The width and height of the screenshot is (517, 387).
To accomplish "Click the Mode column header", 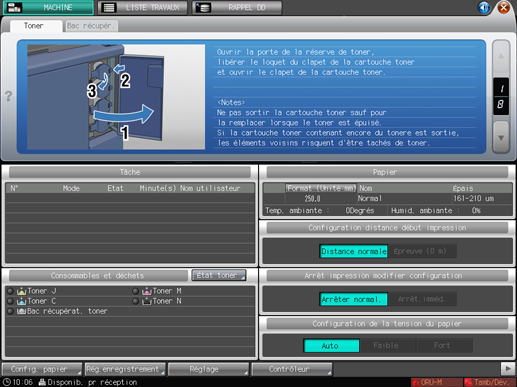I will [71, 188].
